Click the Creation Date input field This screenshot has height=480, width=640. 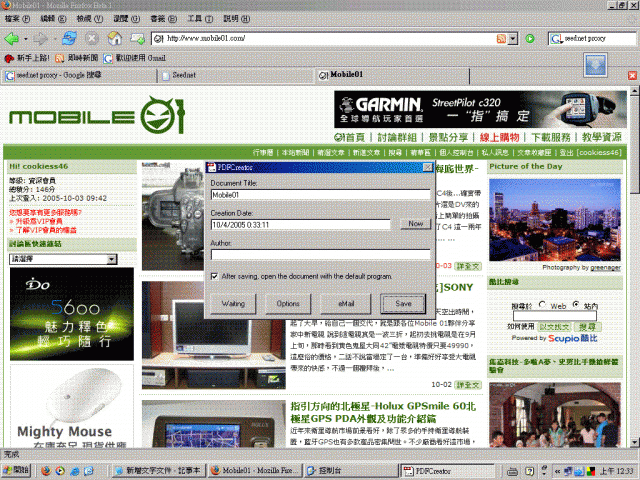[300, 224]
